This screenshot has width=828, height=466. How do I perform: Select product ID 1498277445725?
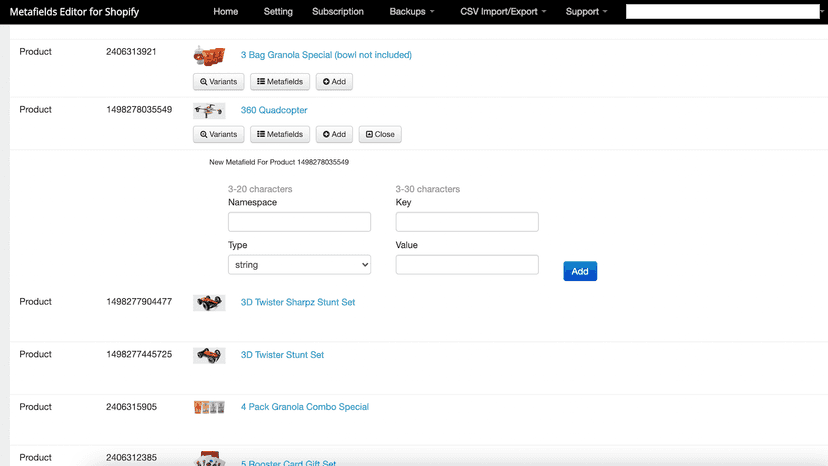pyautogui.click(x=139, y=355)
